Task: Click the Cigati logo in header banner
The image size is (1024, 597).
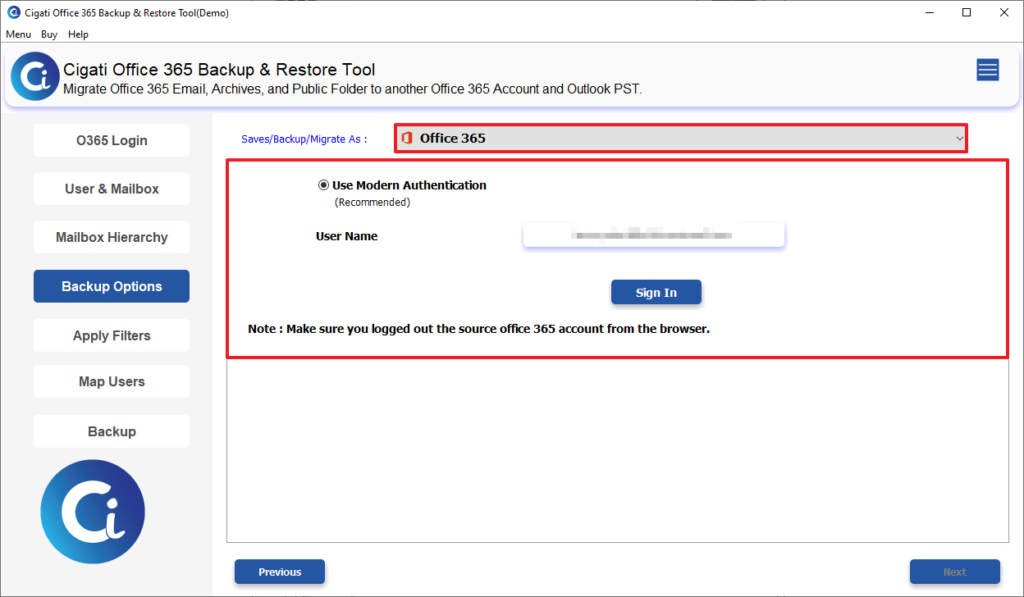Action: point(35,76)
